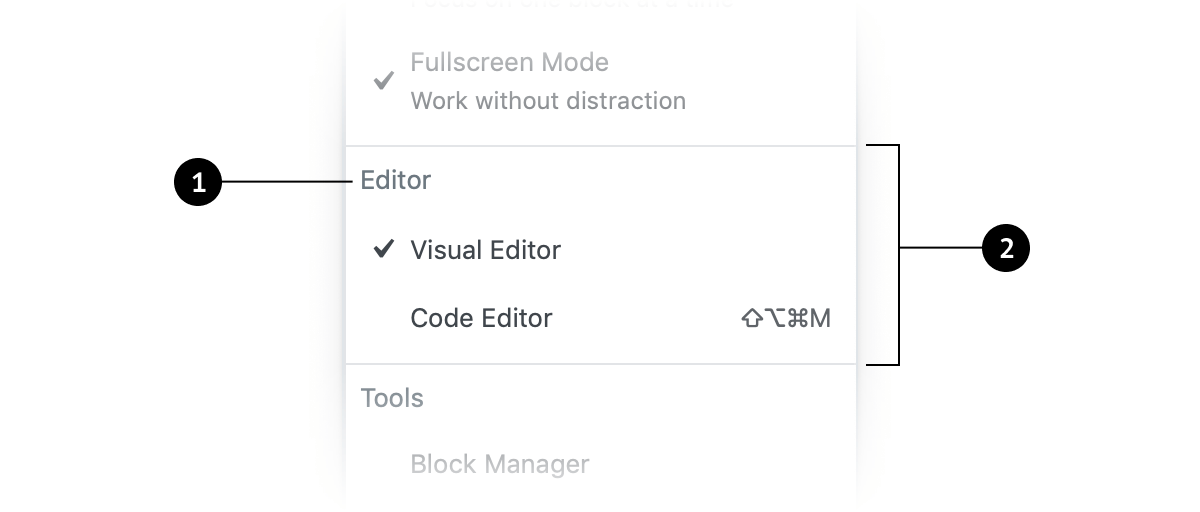1200x512 pixels.
Task: Click the Editor section heading
Action: pyautogui.click(x=396, y=180)
